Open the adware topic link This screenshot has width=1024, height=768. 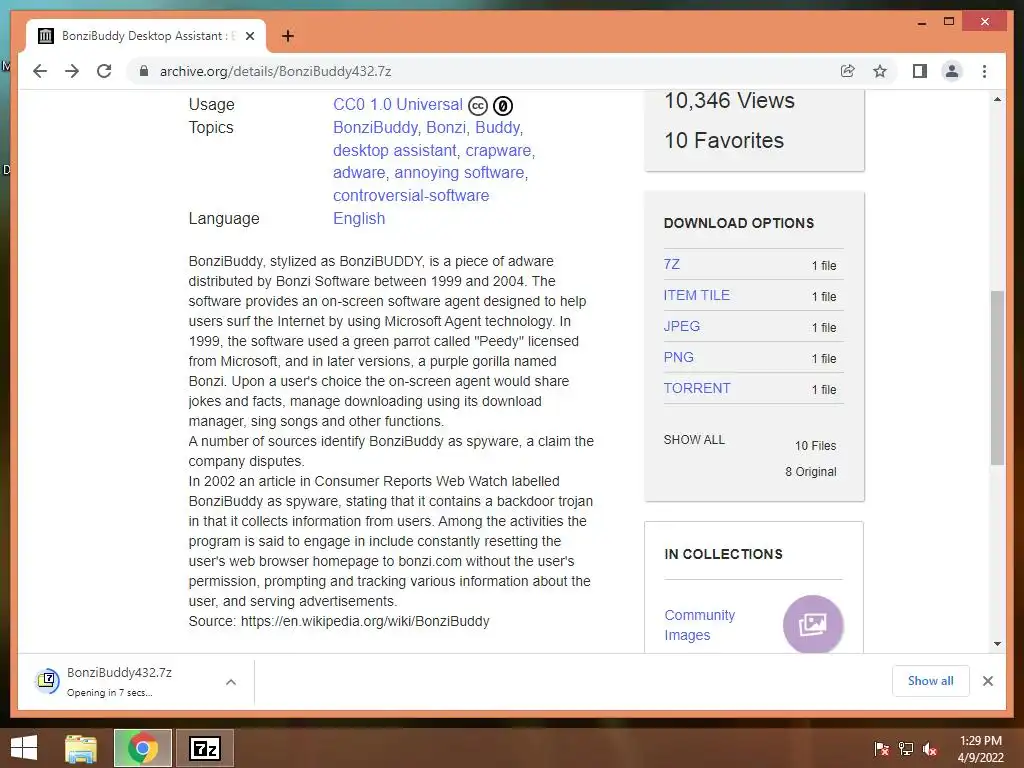click(x=360, y=172)
